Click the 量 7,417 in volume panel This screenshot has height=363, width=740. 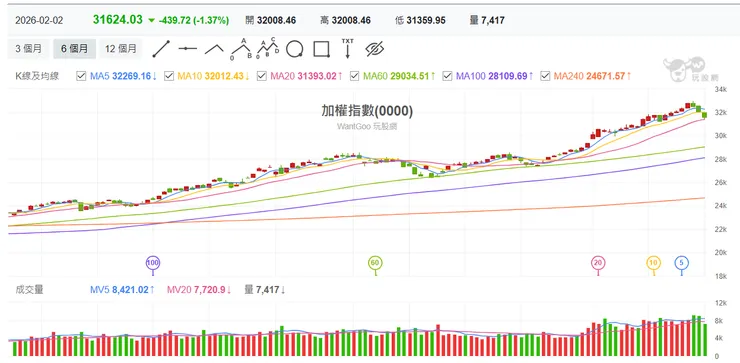click(x=261, y=290)
